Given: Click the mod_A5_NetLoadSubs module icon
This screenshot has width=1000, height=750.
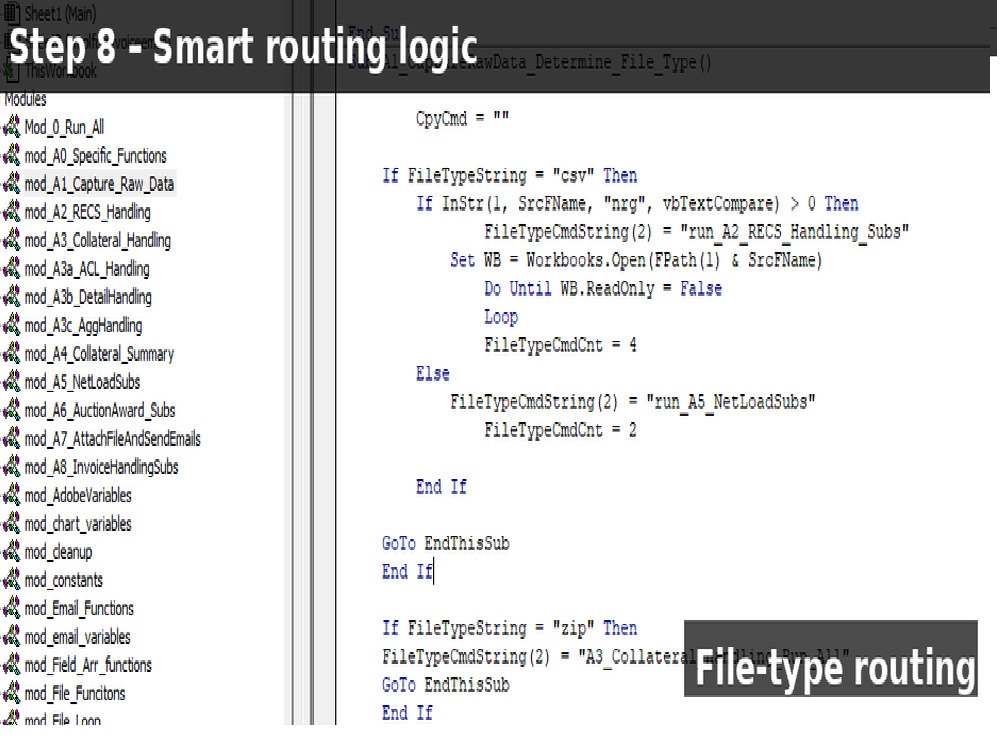Looking at the screenshot, I should [x=11, y=383].
